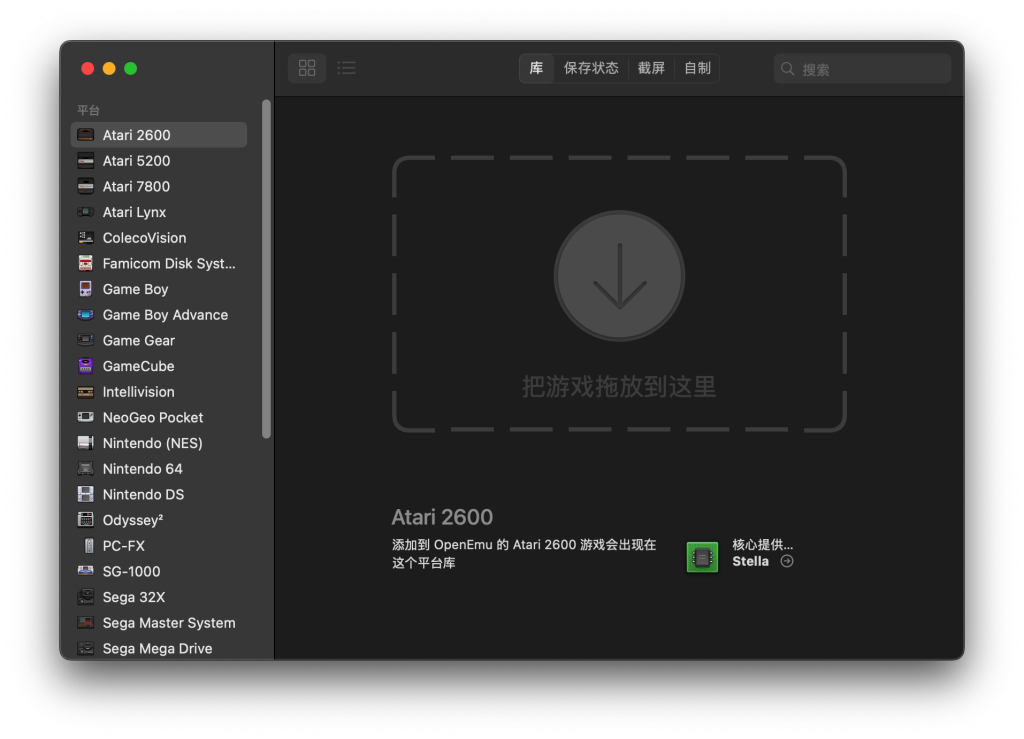Screen dimensions: 1024x739
Task: Select Game Boy Advance label
Action: [x=165, y=315]
